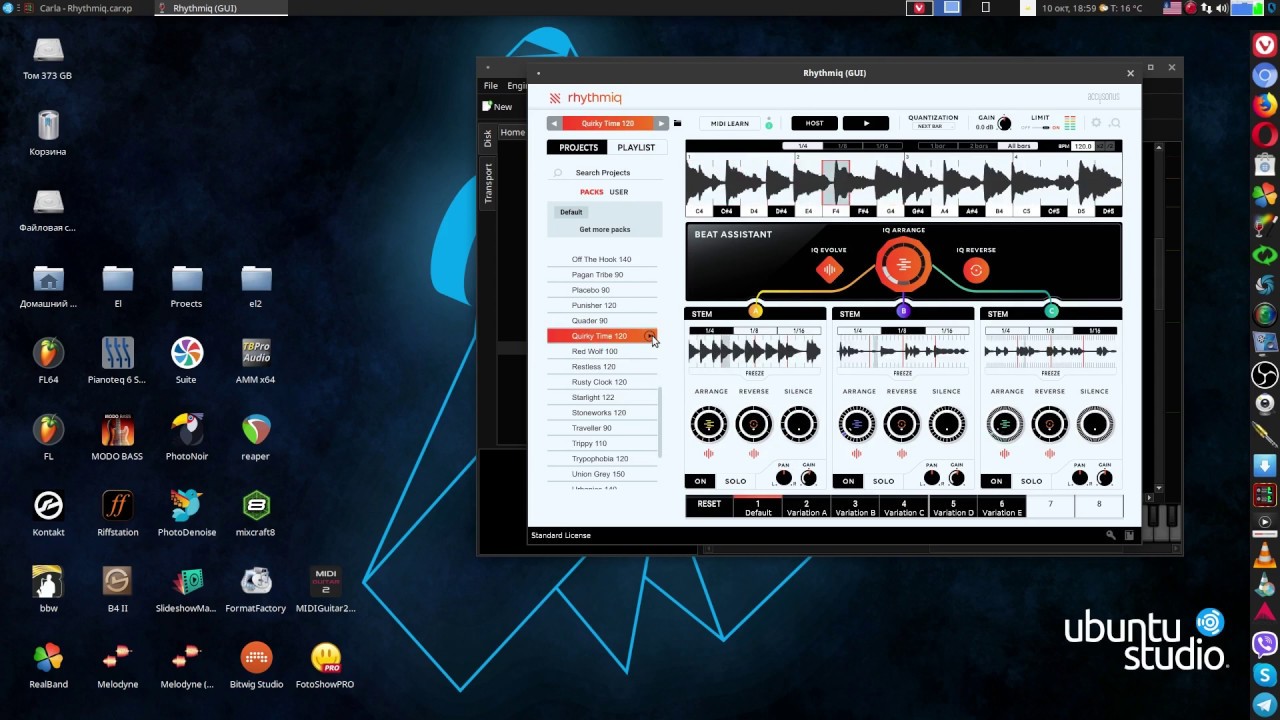
Task: Click the master GAIN knob
Action: (1004, 124)
